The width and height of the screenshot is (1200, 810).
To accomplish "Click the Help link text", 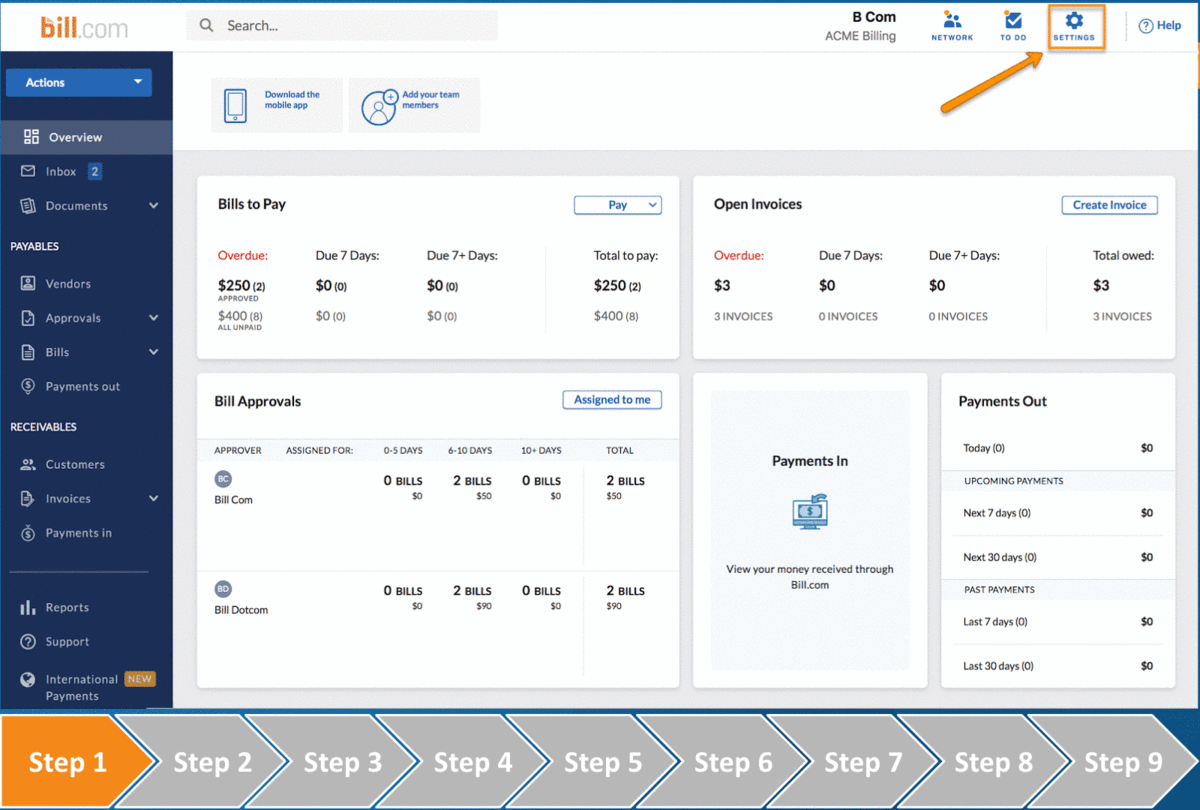I will [1169, 26].
